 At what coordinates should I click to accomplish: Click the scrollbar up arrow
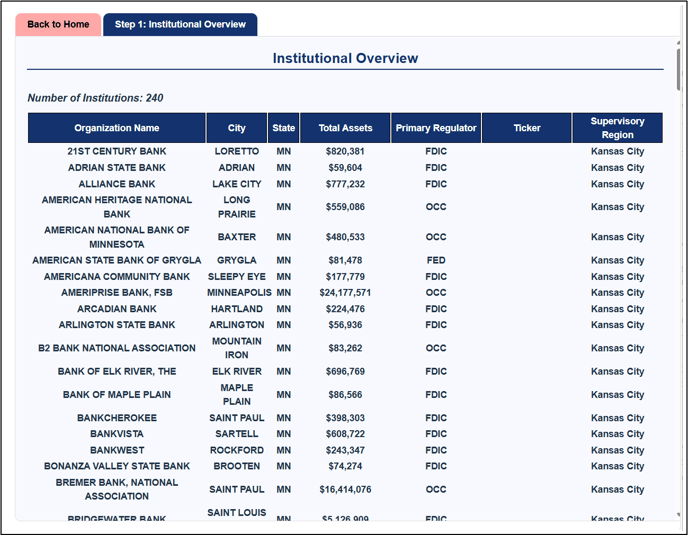[x=678, y=43]
